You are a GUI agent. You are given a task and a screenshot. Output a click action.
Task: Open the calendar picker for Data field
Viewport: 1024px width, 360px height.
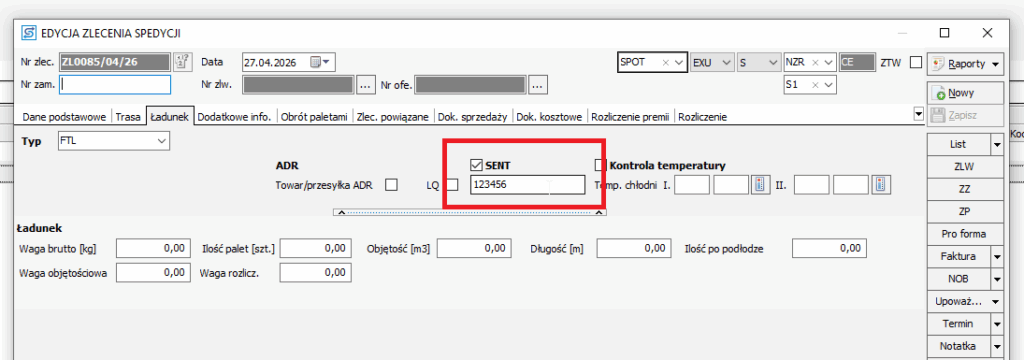[320, 63]
